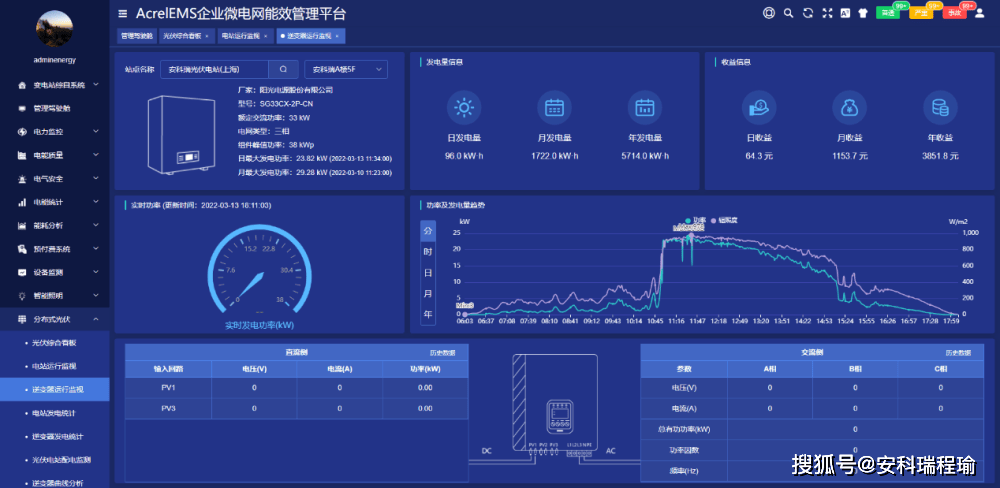Expand the 预付费系统 sidebar menu chevron
This screenshot has height=488, width=1000.
[x=96, y=249]
